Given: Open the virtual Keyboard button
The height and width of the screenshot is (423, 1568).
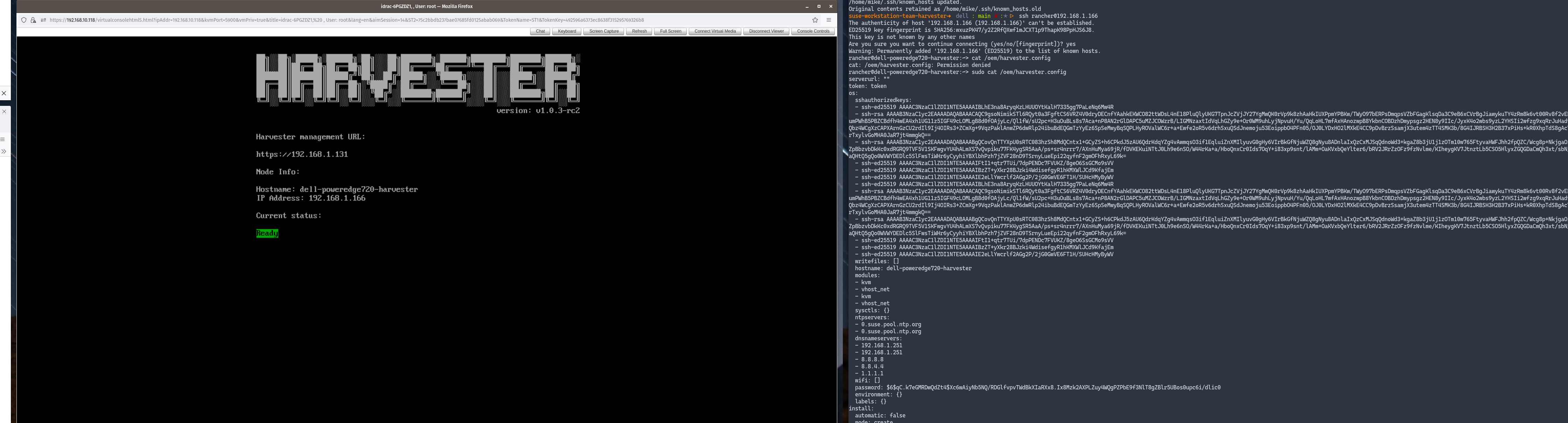Looking at the screenshot, I should pyautogui.click(x=567, y=31).
